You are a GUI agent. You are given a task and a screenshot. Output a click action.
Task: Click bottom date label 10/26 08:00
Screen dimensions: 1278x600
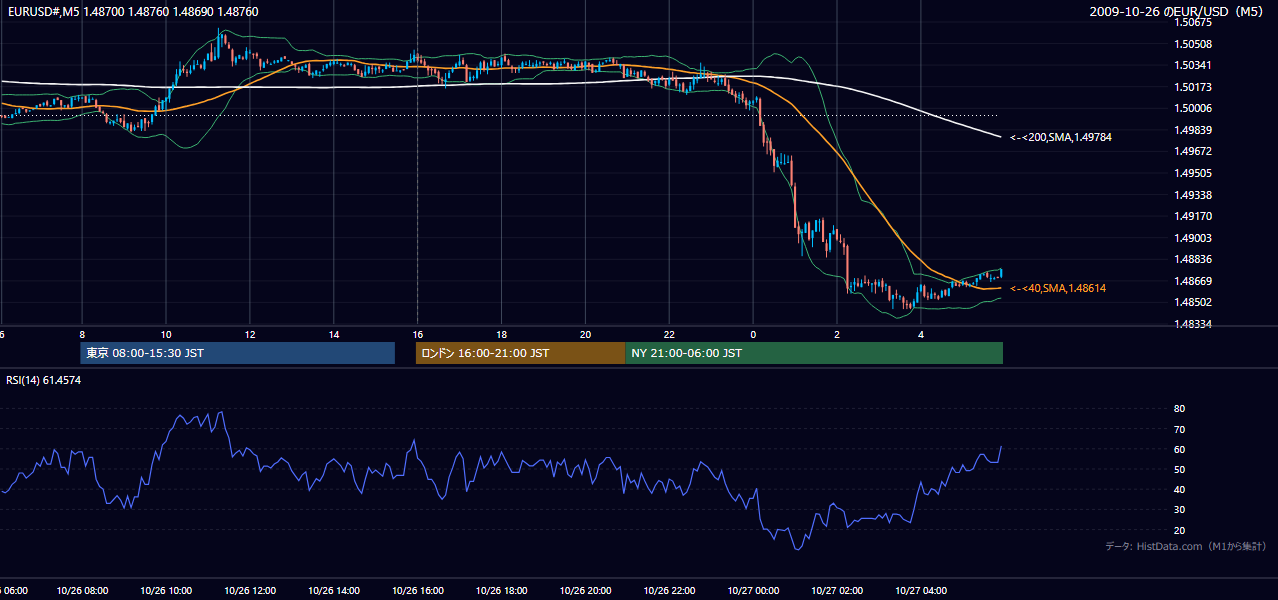(x=82, y=591)
